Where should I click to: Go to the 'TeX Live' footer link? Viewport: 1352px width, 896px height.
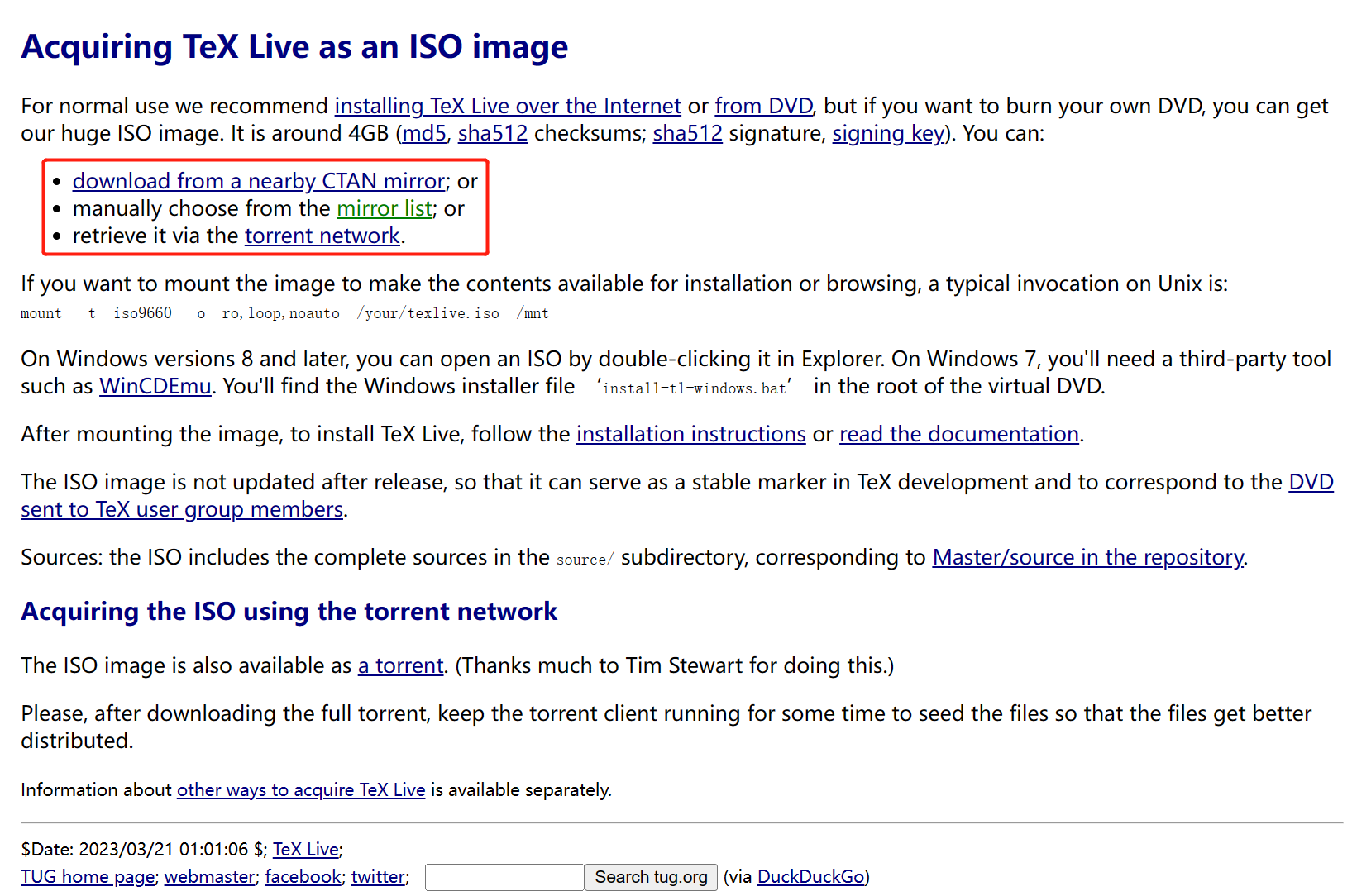(x=306, y=849)
